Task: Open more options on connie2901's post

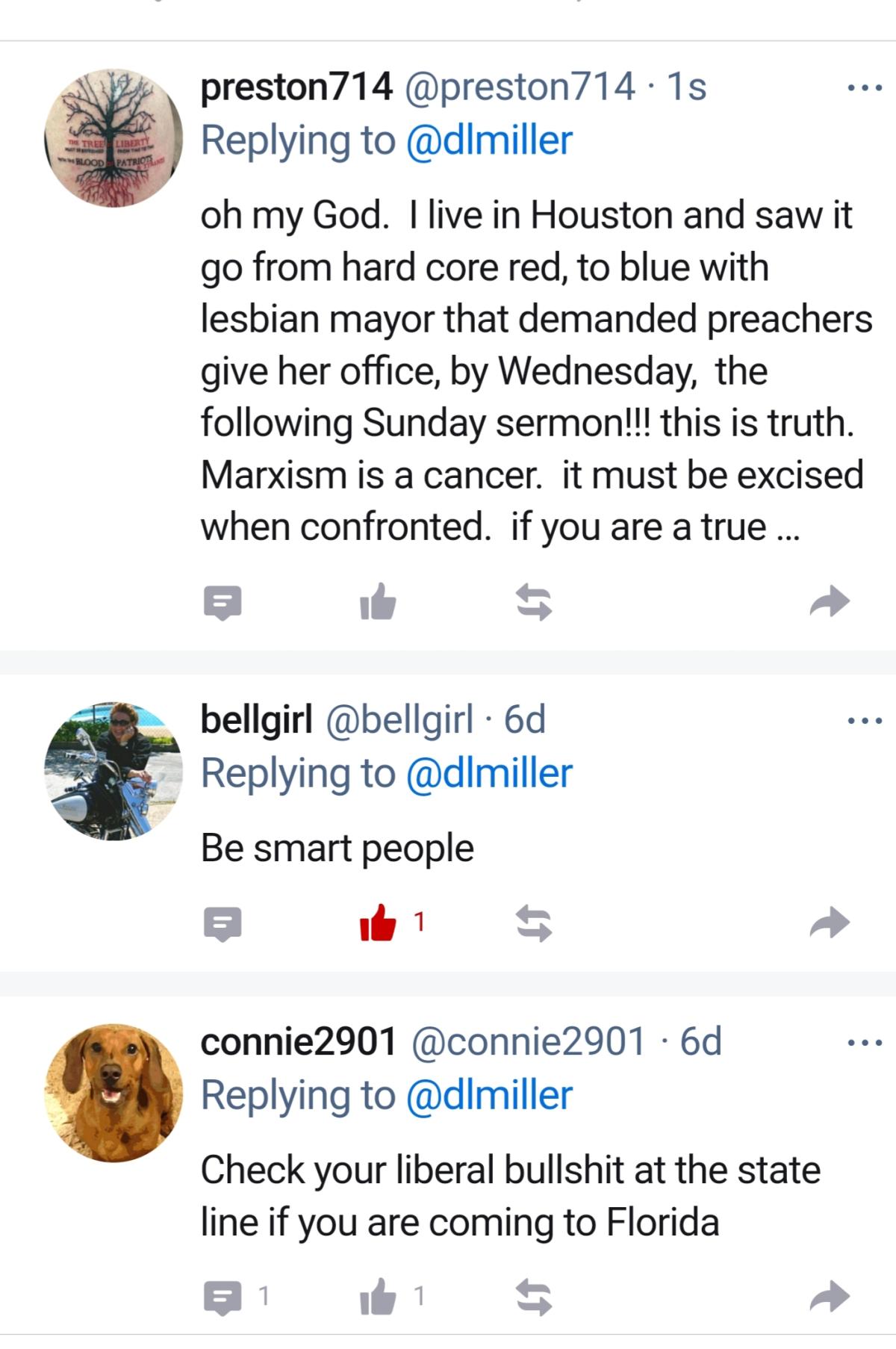Action: point(865,1042)
